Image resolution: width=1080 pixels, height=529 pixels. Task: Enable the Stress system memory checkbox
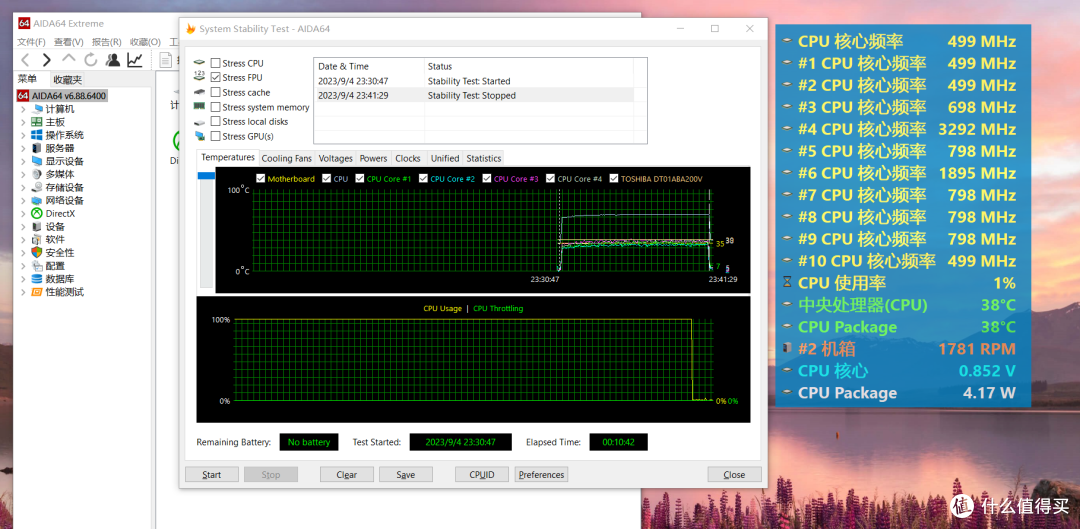pyautogui.click(x=216, y=107)
